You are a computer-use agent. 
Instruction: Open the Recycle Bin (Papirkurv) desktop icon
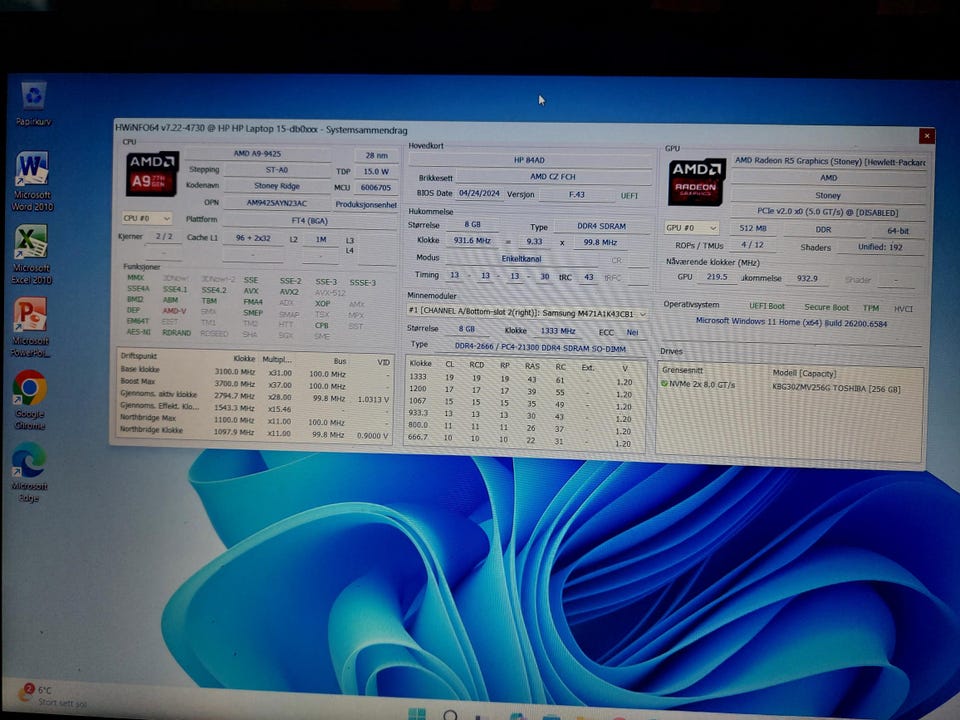33,103
